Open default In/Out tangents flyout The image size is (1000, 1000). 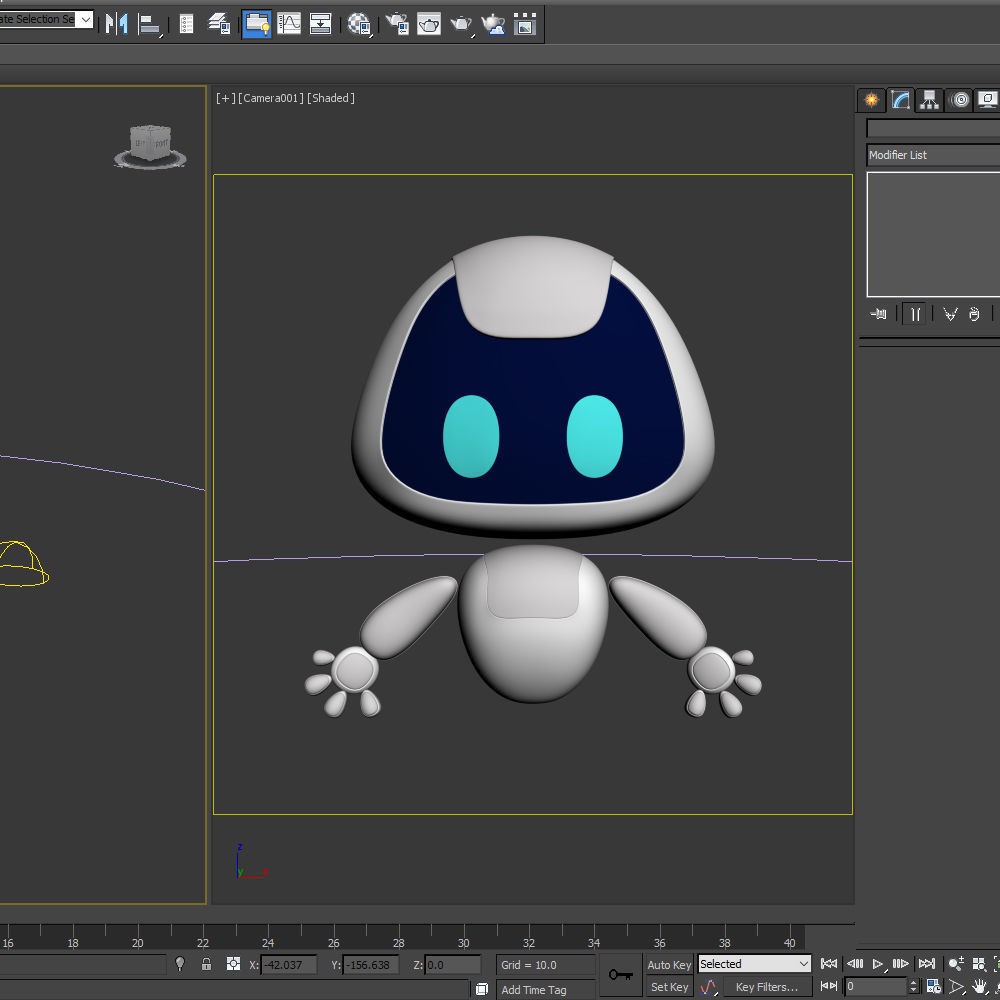[709, 987]
